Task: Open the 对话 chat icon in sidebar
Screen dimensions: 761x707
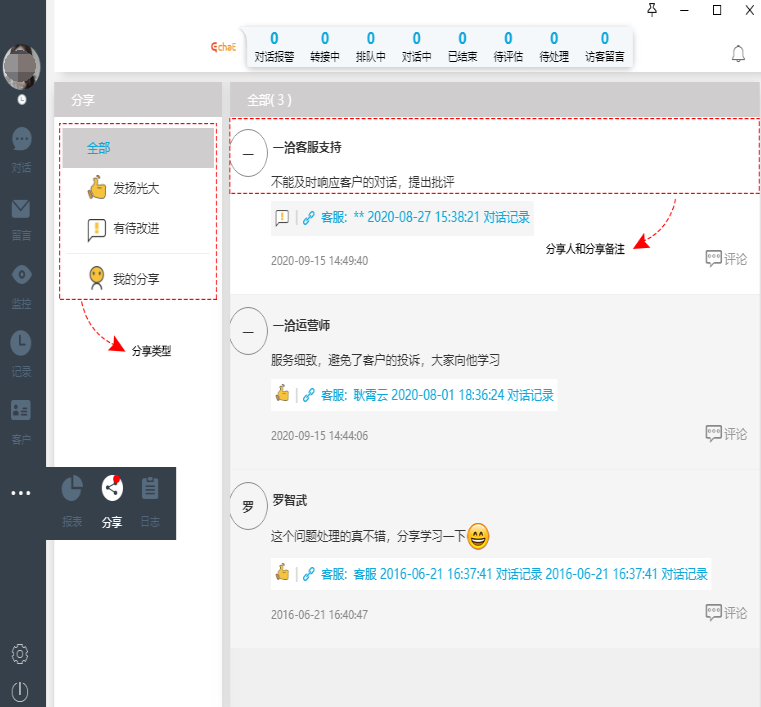Action: 21,140
